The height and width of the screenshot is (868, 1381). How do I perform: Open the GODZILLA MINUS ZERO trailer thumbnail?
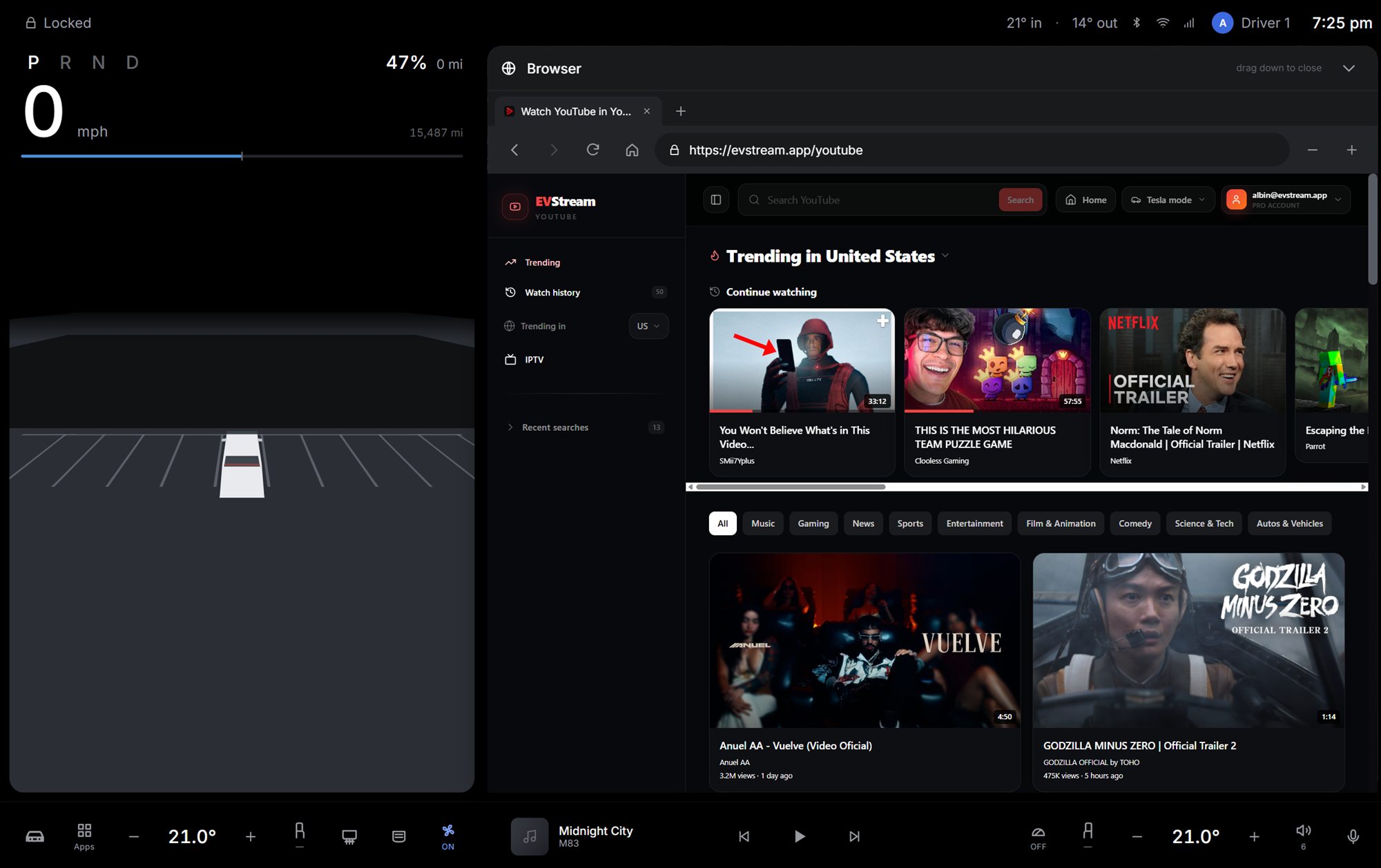pyautogui.click(x=1188, y=640)
